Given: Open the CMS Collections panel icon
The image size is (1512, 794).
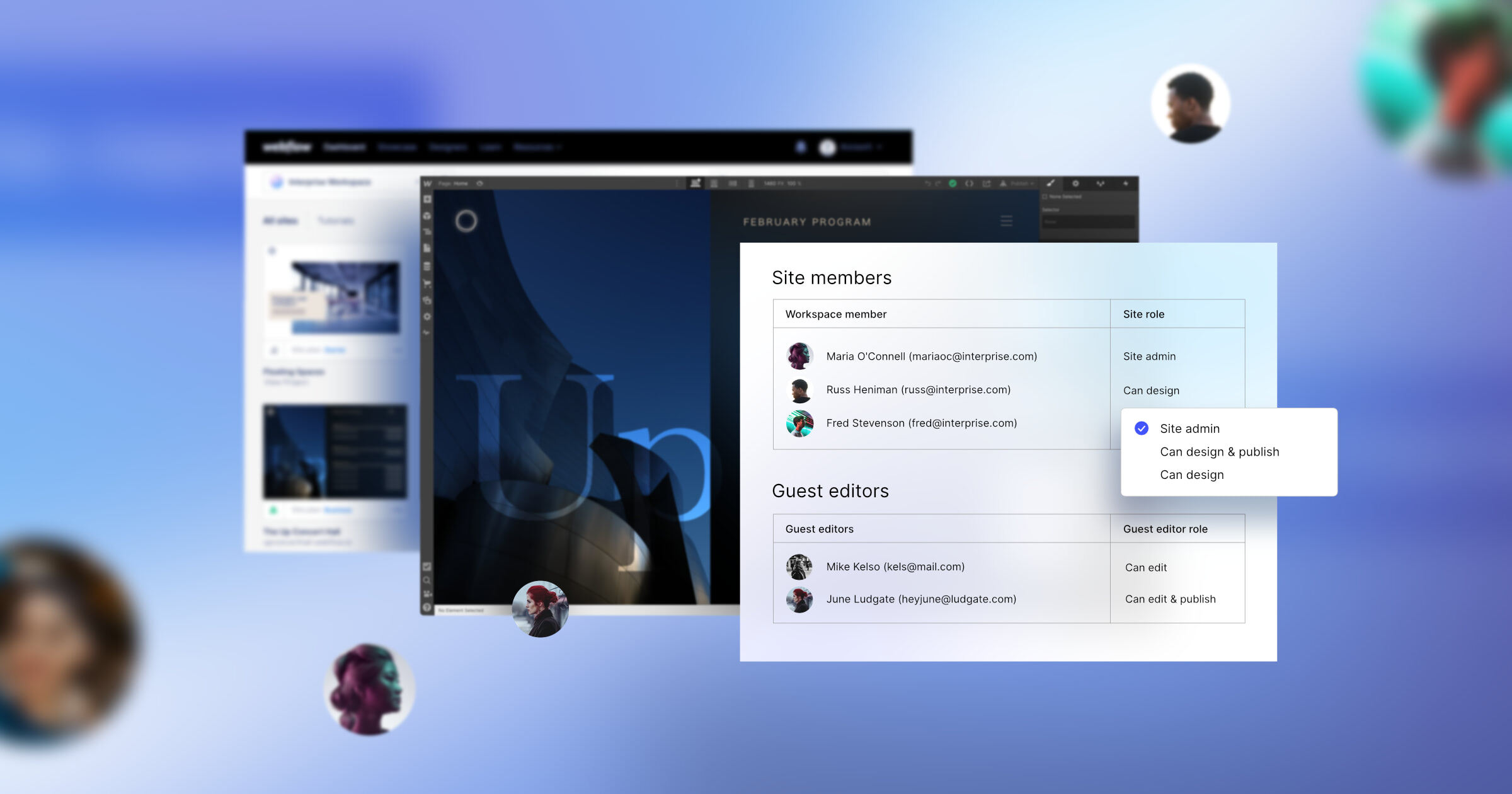Looking at the screenshot, I should pos(427,266).
